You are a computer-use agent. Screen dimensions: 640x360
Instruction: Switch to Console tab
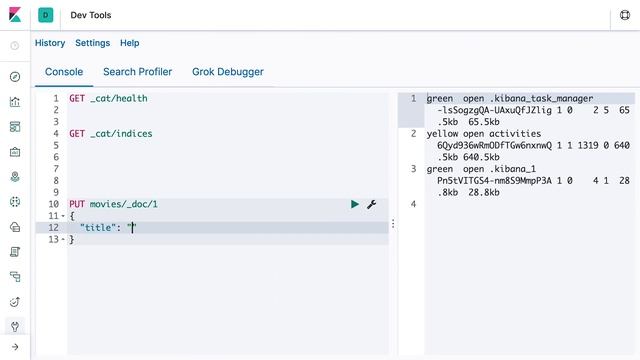[x=64, y=72]
